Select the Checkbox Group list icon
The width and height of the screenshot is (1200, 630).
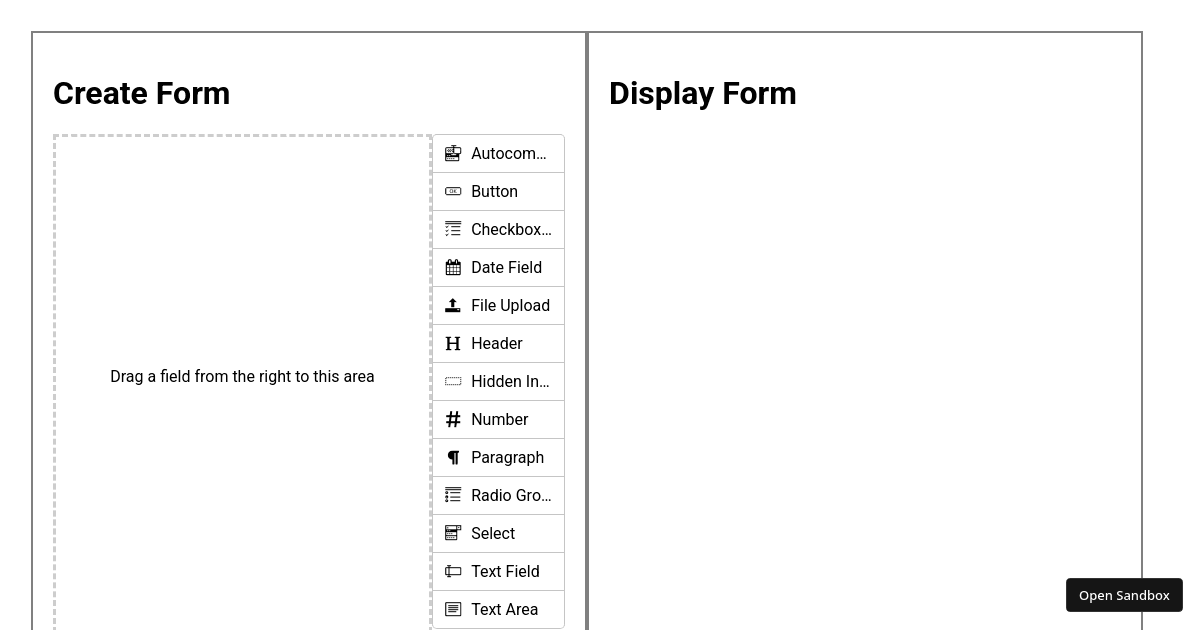453,229
